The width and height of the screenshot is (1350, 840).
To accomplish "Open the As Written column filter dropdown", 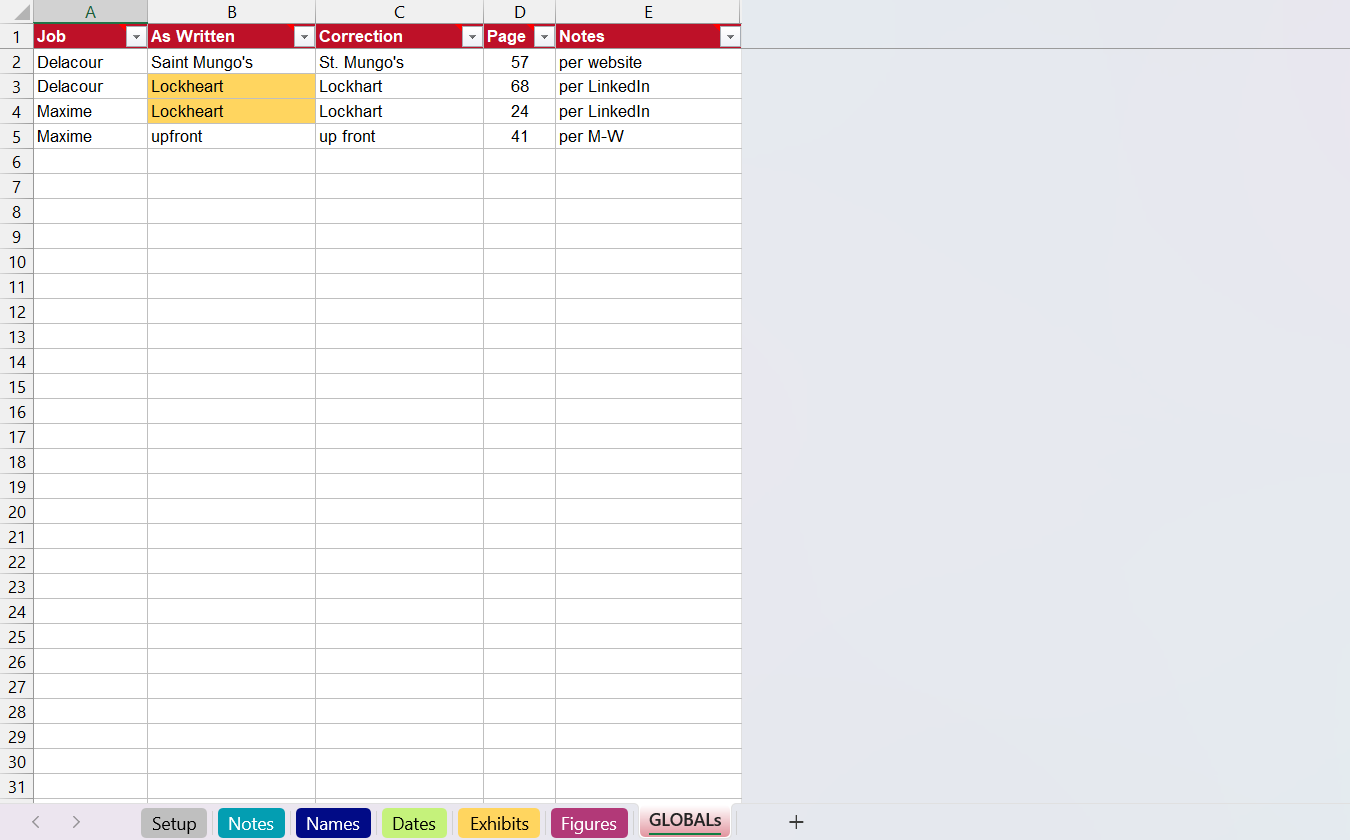I will pos(304,37).
